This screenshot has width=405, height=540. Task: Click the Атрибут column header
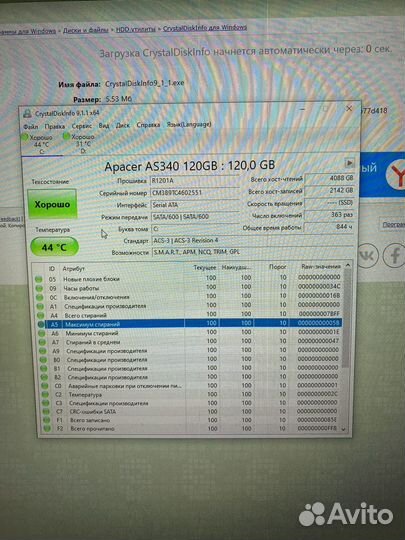73,269
